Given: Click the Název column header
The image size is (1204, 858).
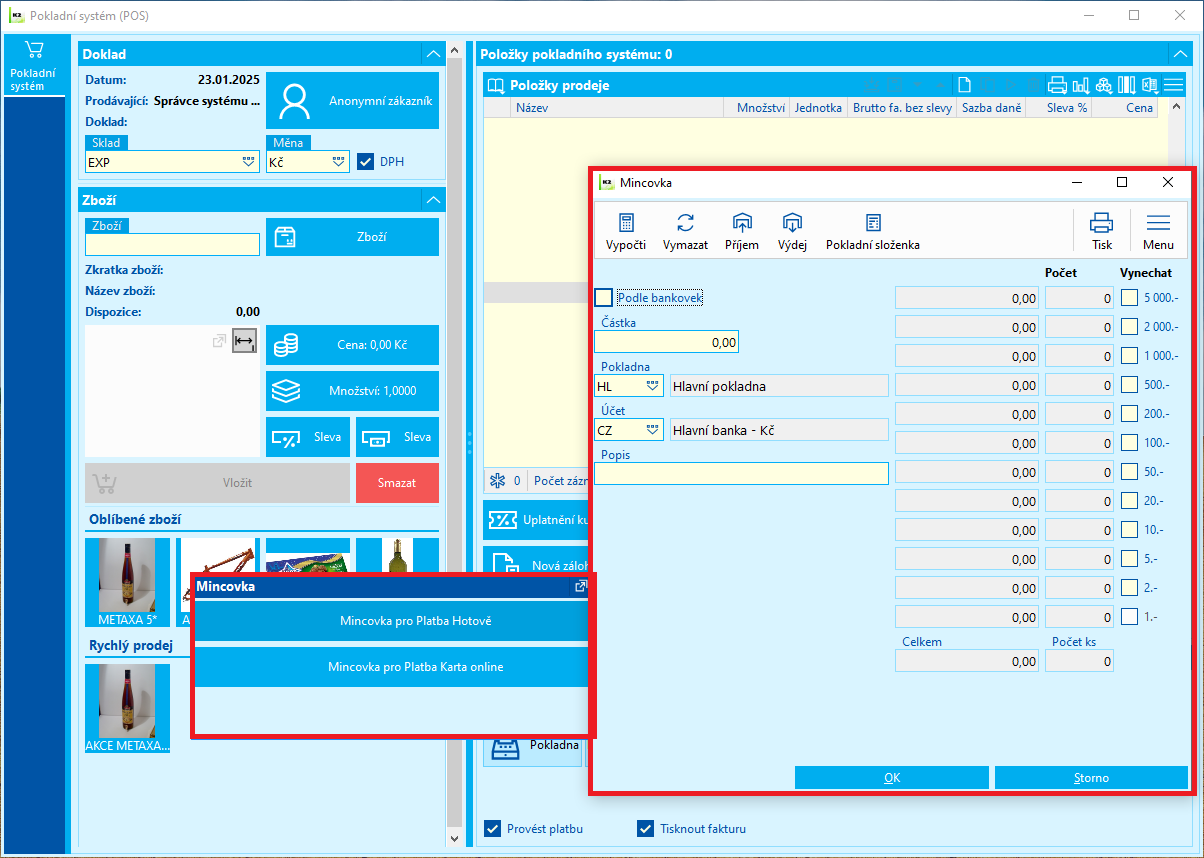Looking at the screenshot, I should pyautogui.click(x=617, y=108).
